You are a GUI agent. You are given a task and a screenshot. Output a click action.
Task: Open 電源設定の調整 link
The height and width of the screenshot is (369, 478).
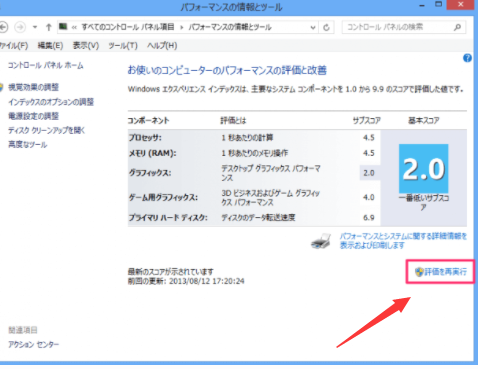[33, 116]
